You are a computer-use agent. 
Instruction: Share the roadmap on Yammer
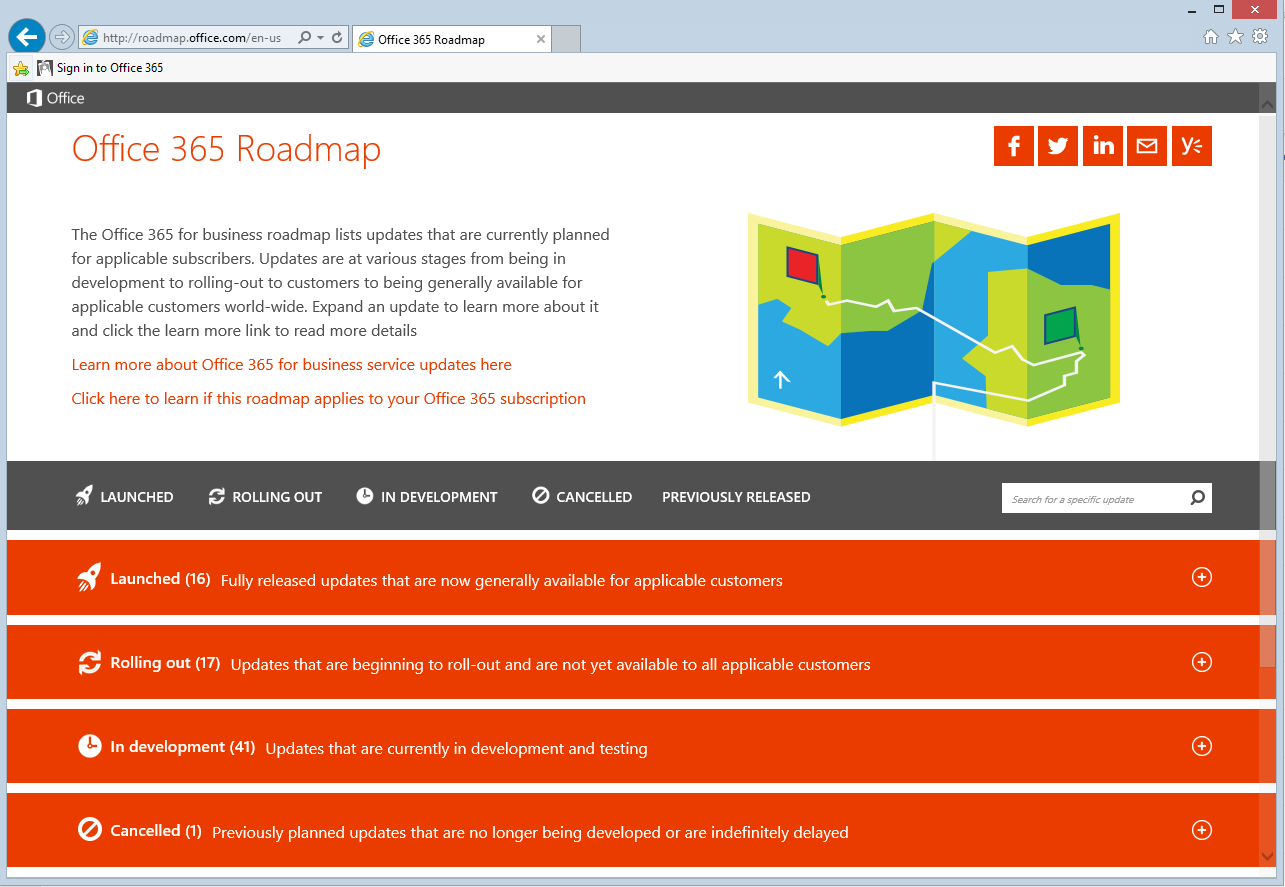click(1192, 146)
